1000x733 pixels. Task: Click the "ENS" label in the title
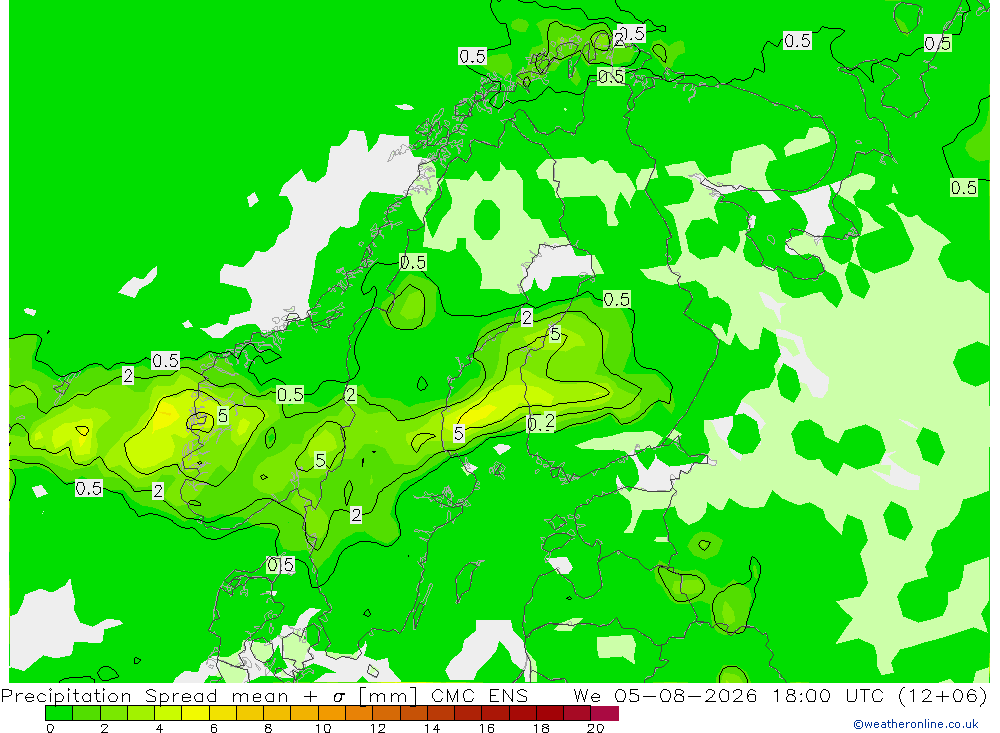pyautogui.click(x=508, y=695)
